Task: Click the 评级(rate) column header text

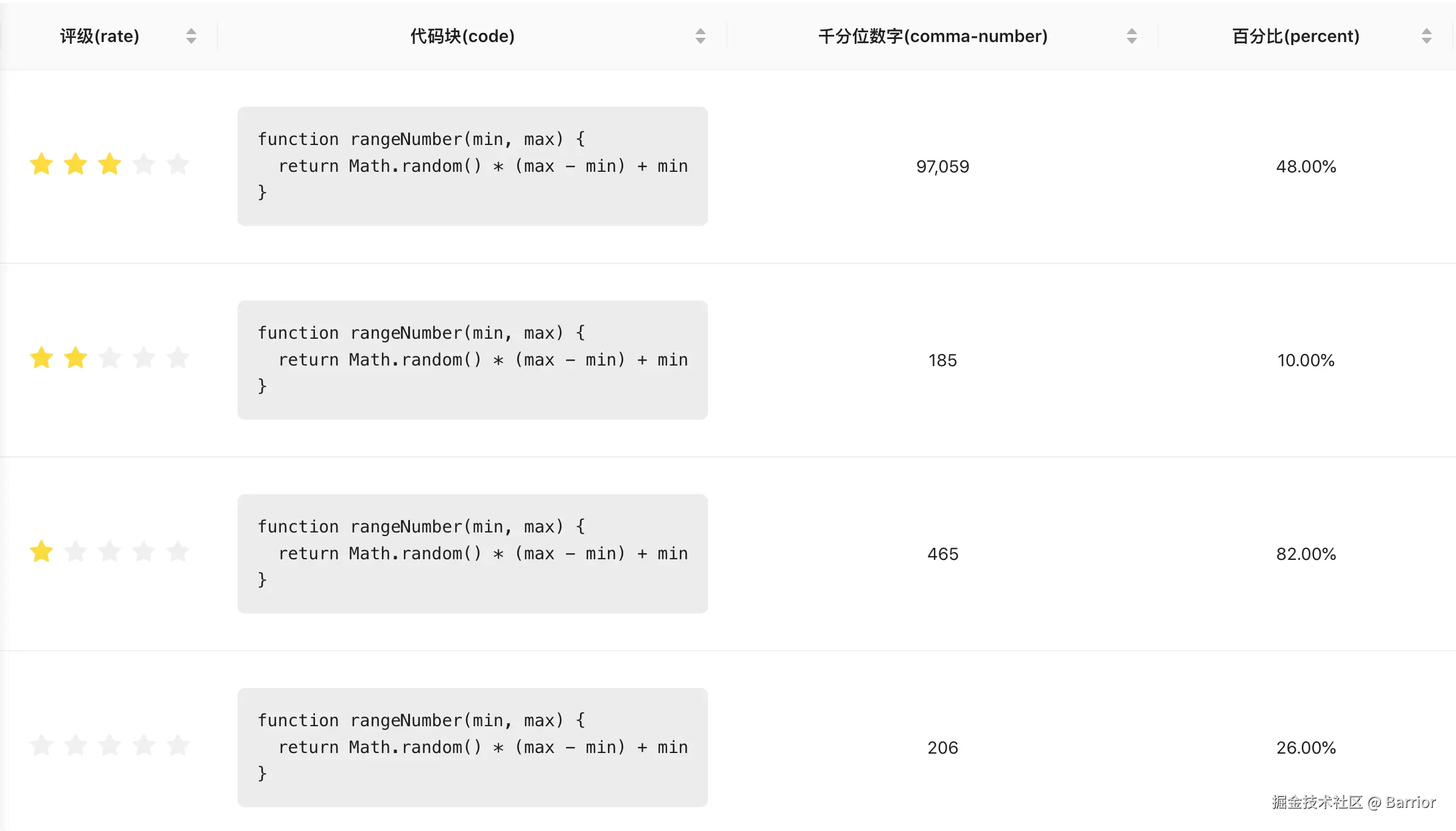Action: click(x=99, y=36)
